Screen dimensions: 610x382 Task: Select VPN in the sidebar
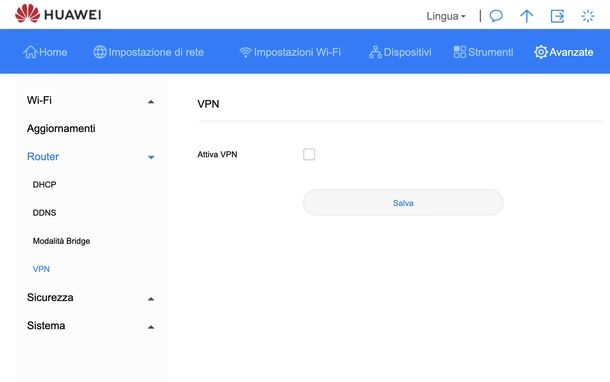(x=41, y=269)
